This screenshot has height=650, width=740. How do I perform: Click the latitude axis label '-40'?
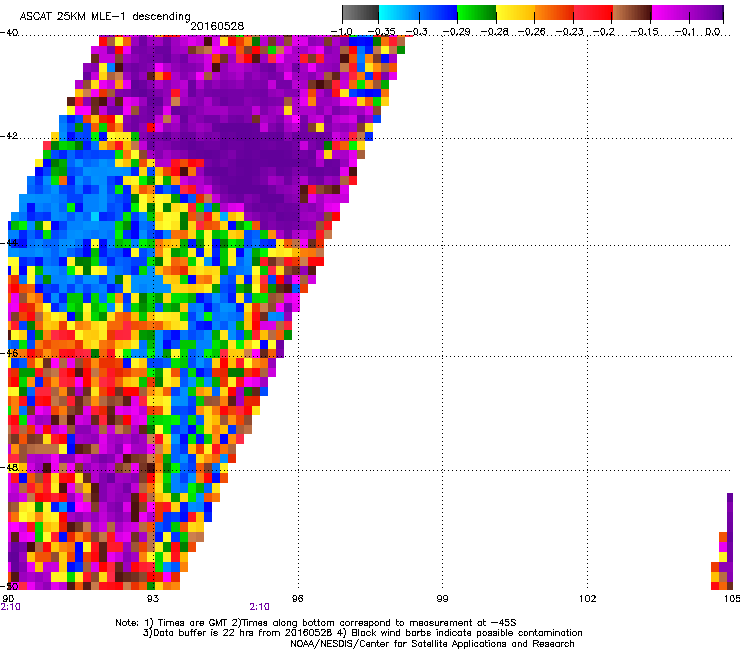9,33
